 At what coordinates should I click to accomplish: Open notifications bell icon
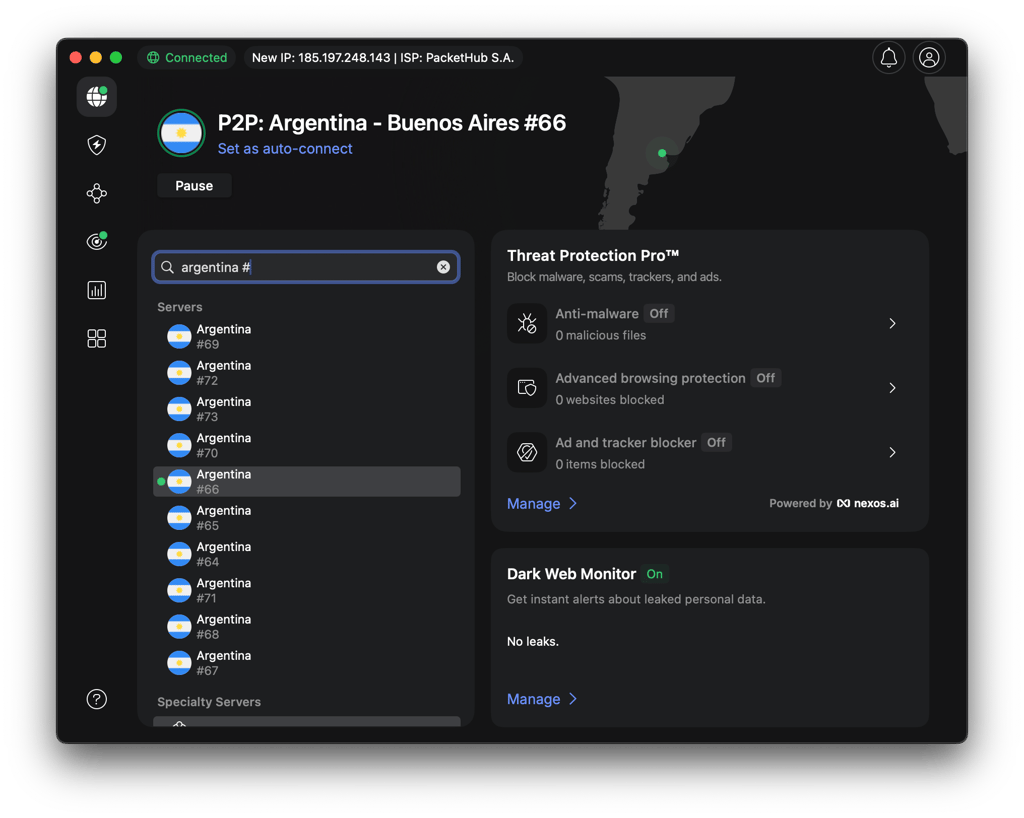[x=889, y=57]
